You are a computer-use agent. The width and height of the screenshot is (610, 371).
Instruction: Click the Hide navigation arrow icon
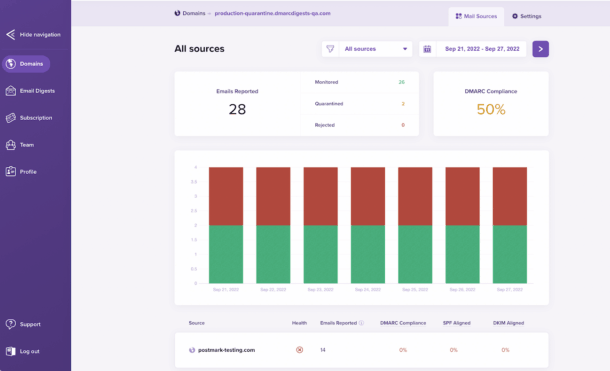pos(11,35)
